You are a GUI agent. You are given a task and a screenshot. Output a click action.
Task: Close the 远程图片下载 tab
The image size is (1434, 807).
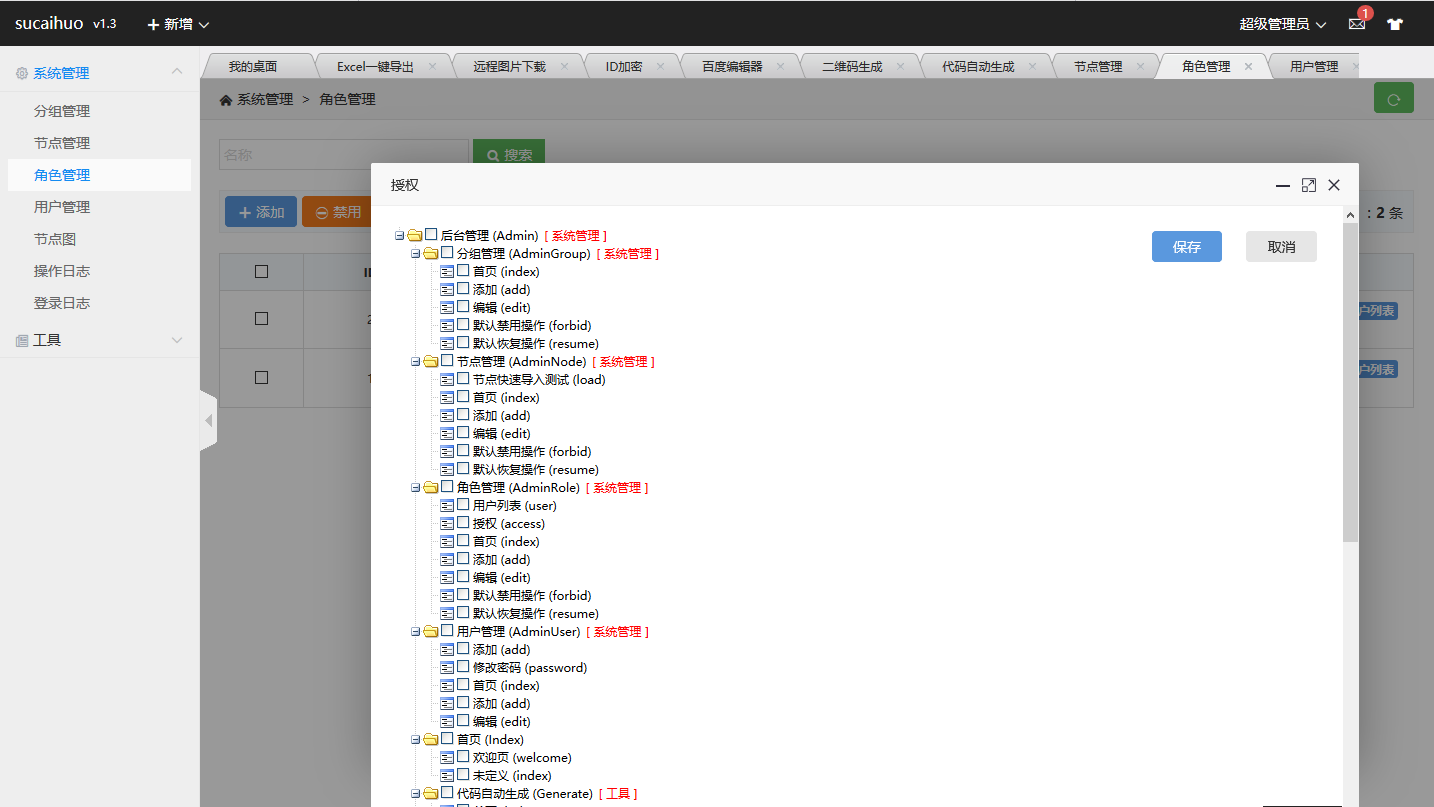(564, 66)
